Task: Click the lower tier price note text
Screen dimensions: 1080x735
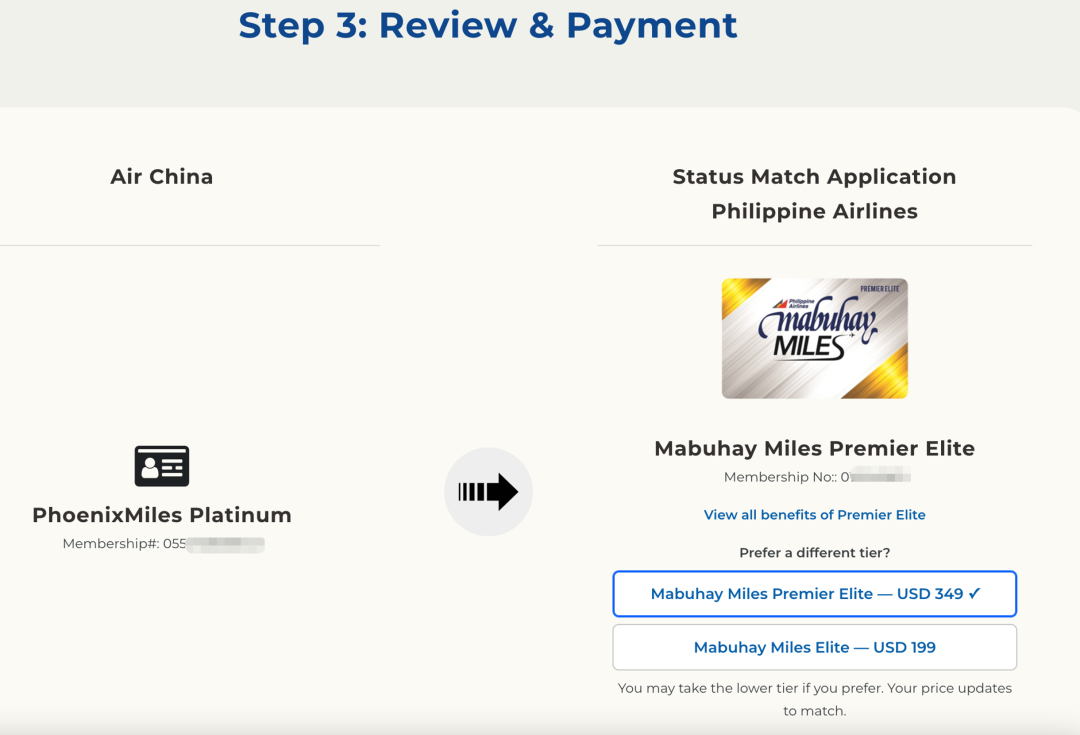Action: pos(814,699)
